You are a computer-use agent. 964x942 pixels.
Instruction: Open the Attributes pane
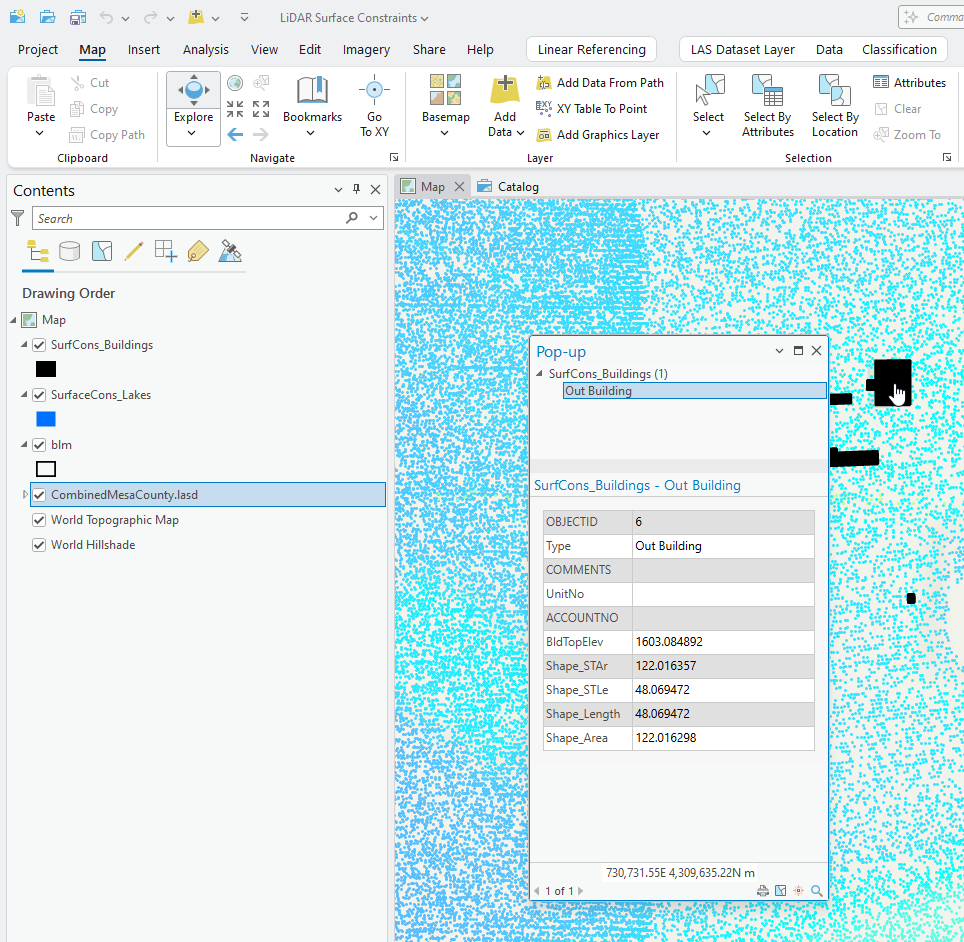(909, 82)
